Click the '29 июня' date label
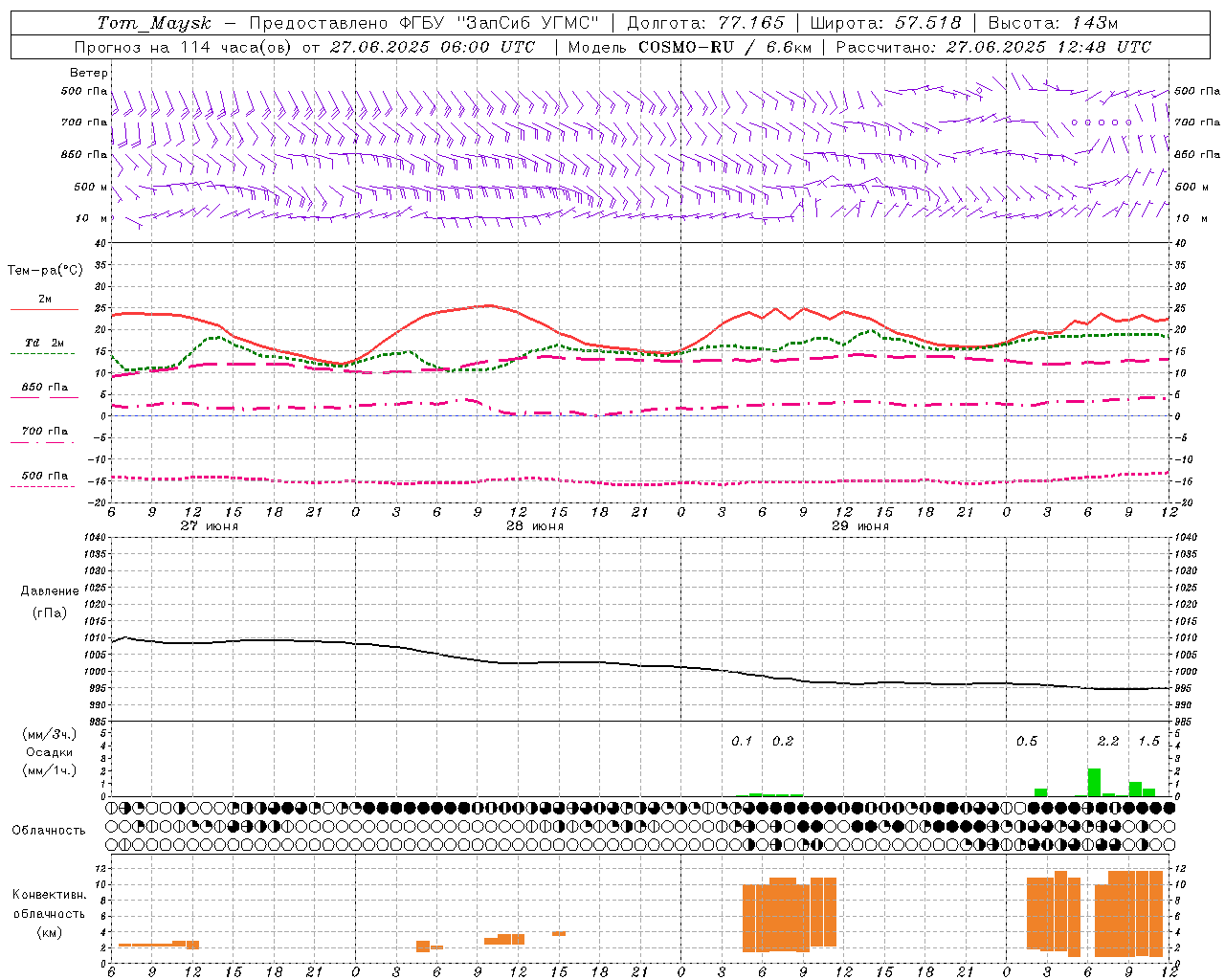This screenshot has width=1225, height=980. click(x=860, y=526)
